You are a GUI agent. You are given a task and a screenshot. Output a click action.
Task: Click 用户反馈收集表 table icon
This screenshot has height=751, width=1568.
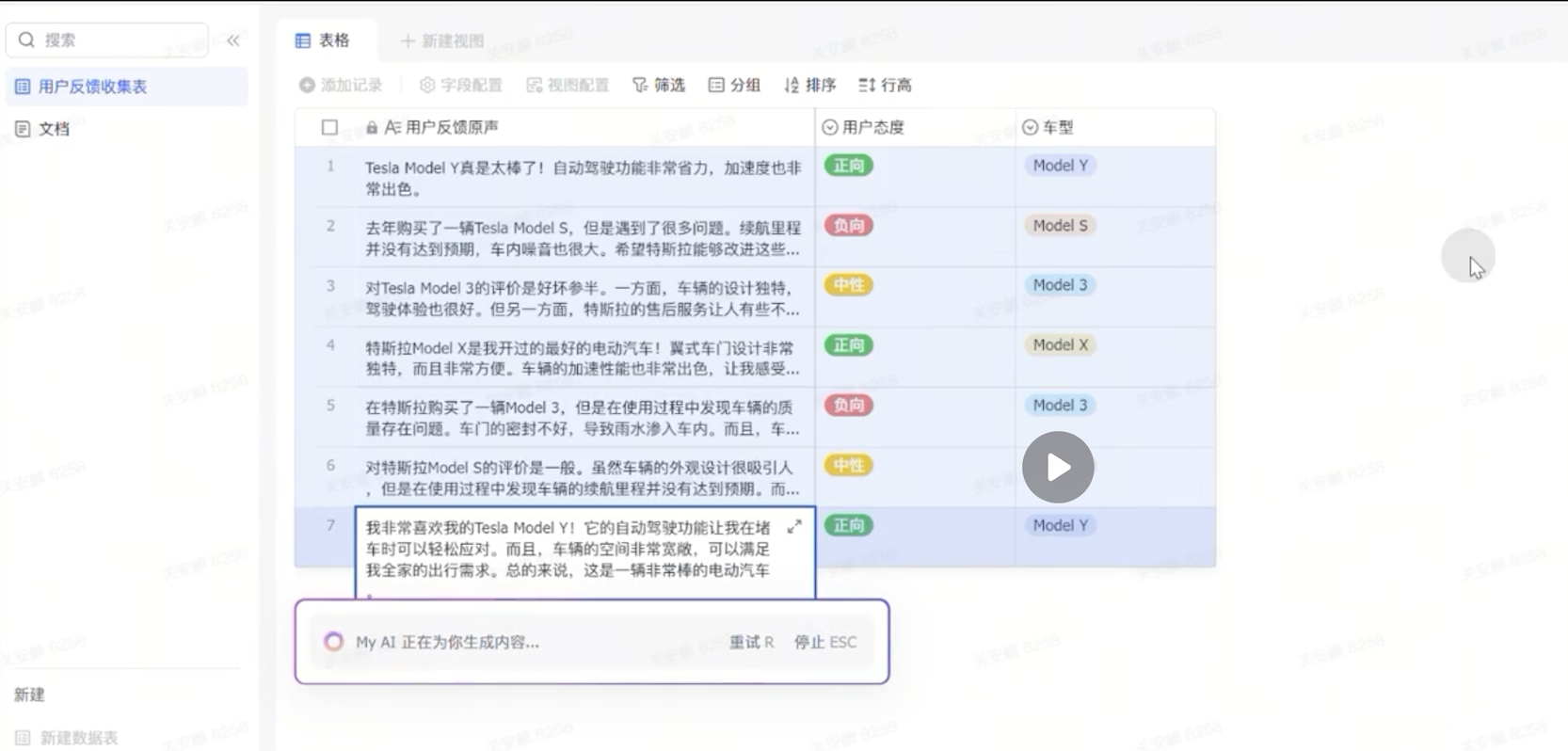tap(23, 87)
